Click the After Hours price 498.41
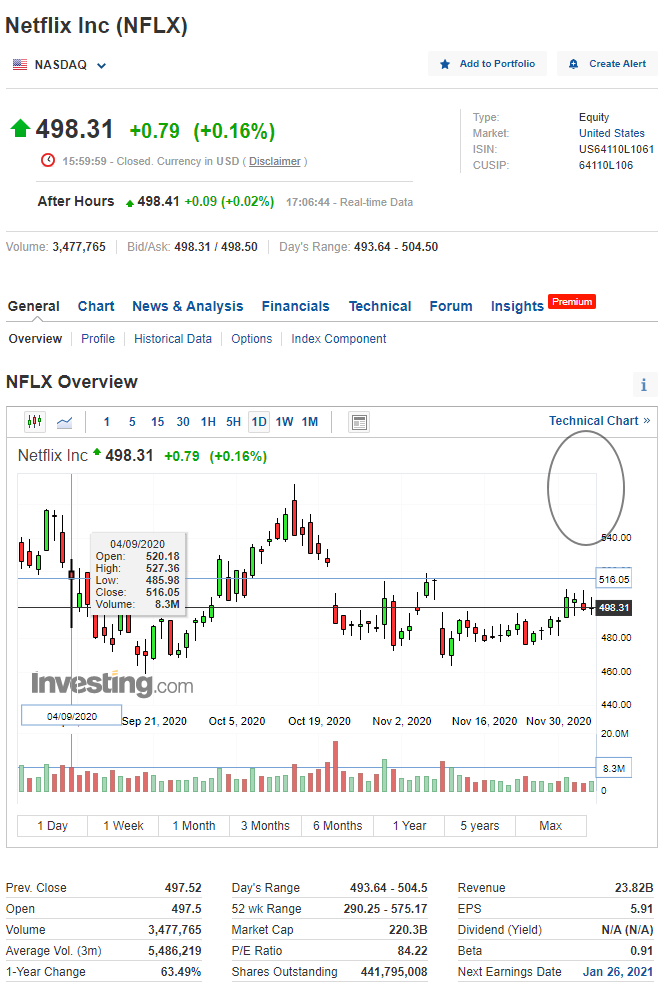Screen dimensions: 670x996 [x=158, y=201]
